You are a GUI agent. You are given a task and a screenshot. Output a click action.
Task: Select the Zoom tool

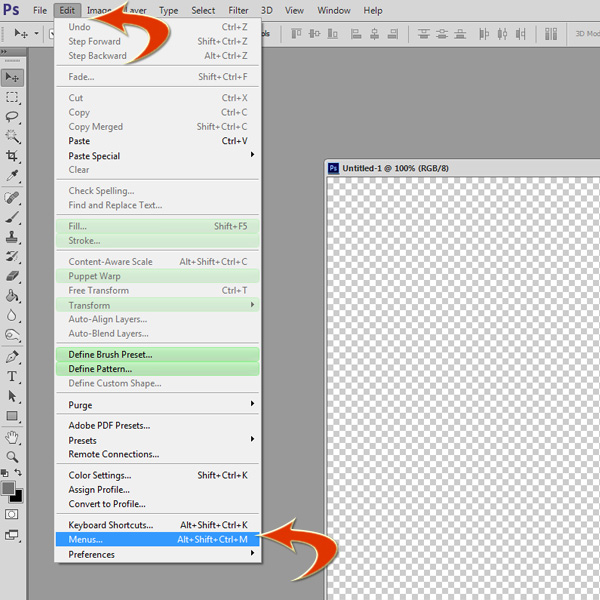click(x=12, y=457)
